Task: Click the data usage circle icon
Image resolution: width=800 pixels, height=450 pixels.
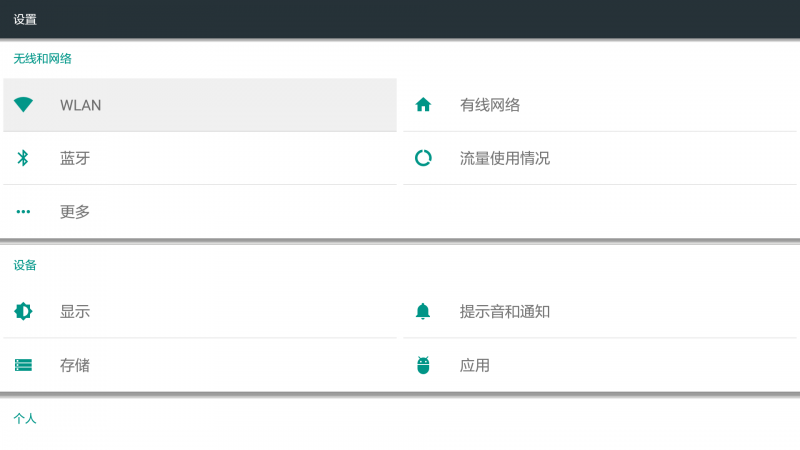Action: 423,158
